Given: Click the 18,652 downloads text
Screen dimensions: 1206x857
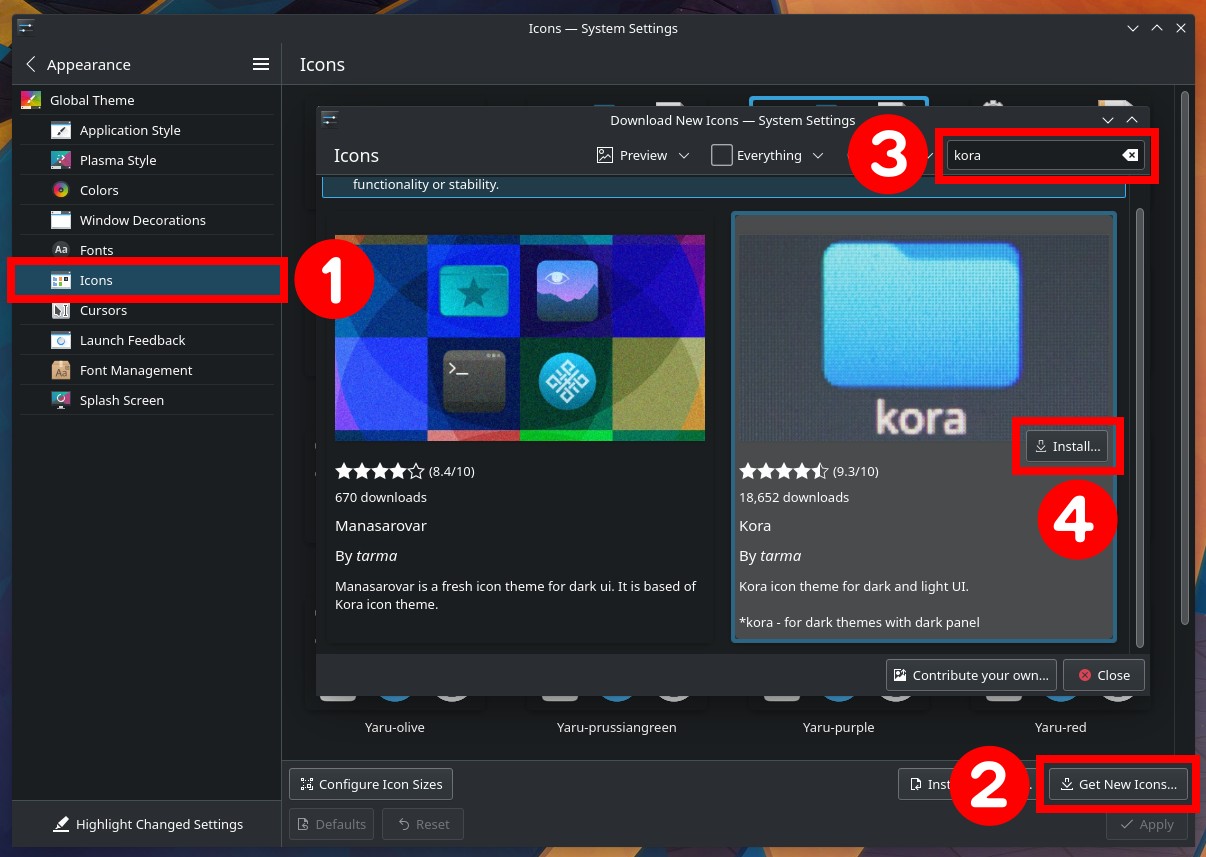Looking at the screenshot, I should (794, 497).
